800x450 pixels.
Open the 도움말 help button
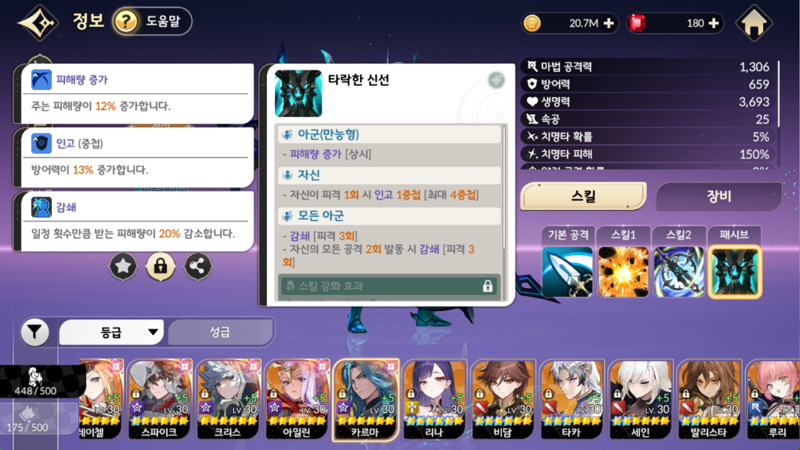(x=152, y=21)
